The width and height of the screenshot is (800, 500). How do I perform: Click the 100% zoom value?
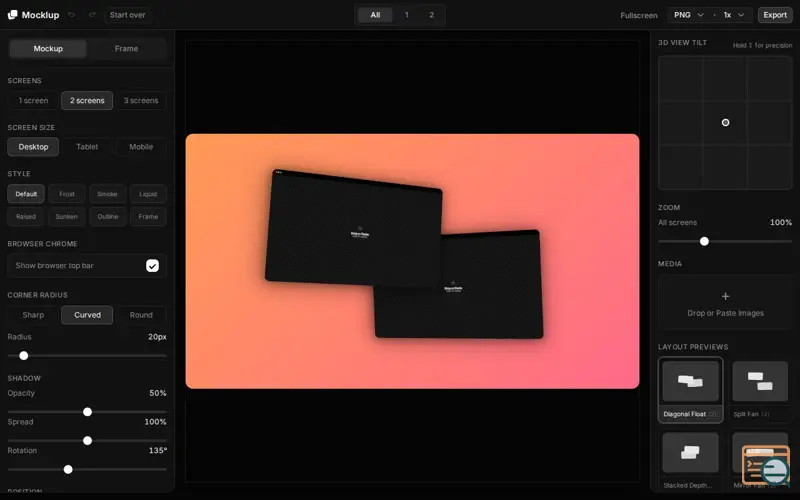click(x=781, y=222)
